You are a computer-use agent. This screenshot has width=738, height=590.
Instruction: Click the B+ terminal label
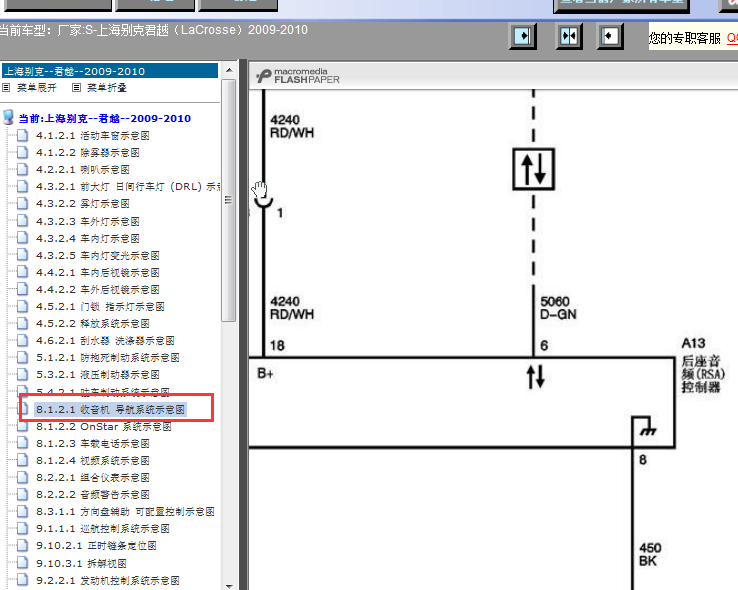point(265,374)
